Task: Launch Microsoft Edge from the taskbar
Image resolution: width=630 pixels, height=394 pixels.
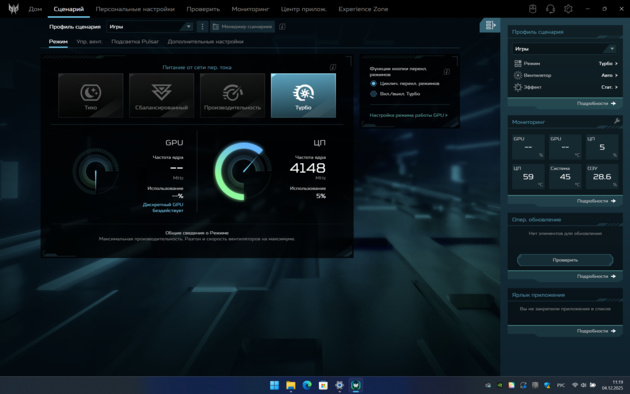Action: click(307, 385)
